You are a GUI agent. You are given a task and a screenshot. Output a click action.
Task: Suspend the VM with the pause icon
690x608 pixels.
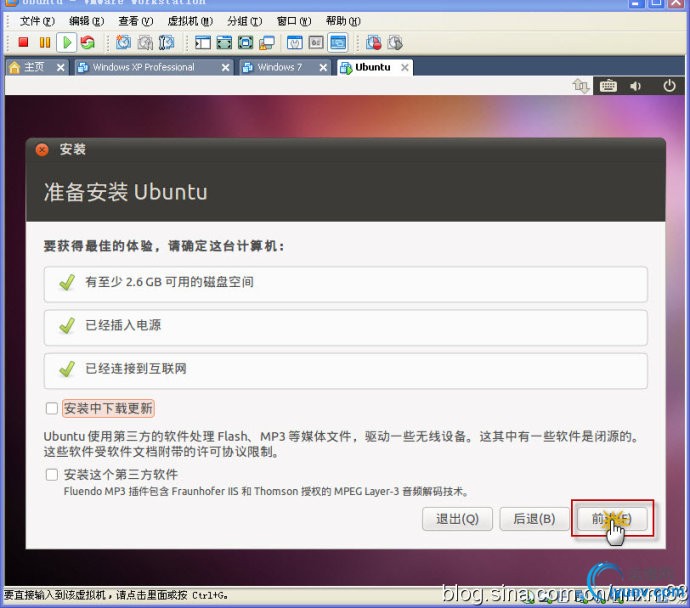pyautogui.click(x=44, y=42)
